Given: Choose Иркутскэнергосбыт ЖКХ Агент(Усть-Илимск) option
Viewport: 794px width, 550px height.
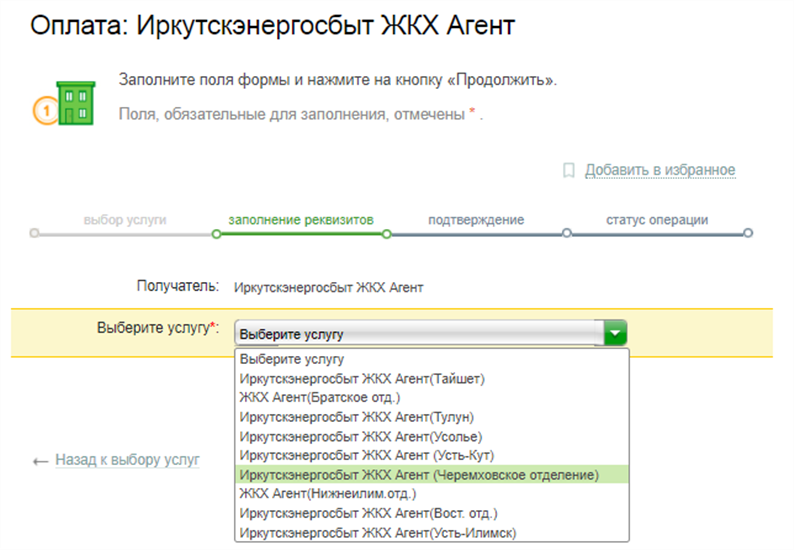Looking at the screenshot, I should click(432, 533).
